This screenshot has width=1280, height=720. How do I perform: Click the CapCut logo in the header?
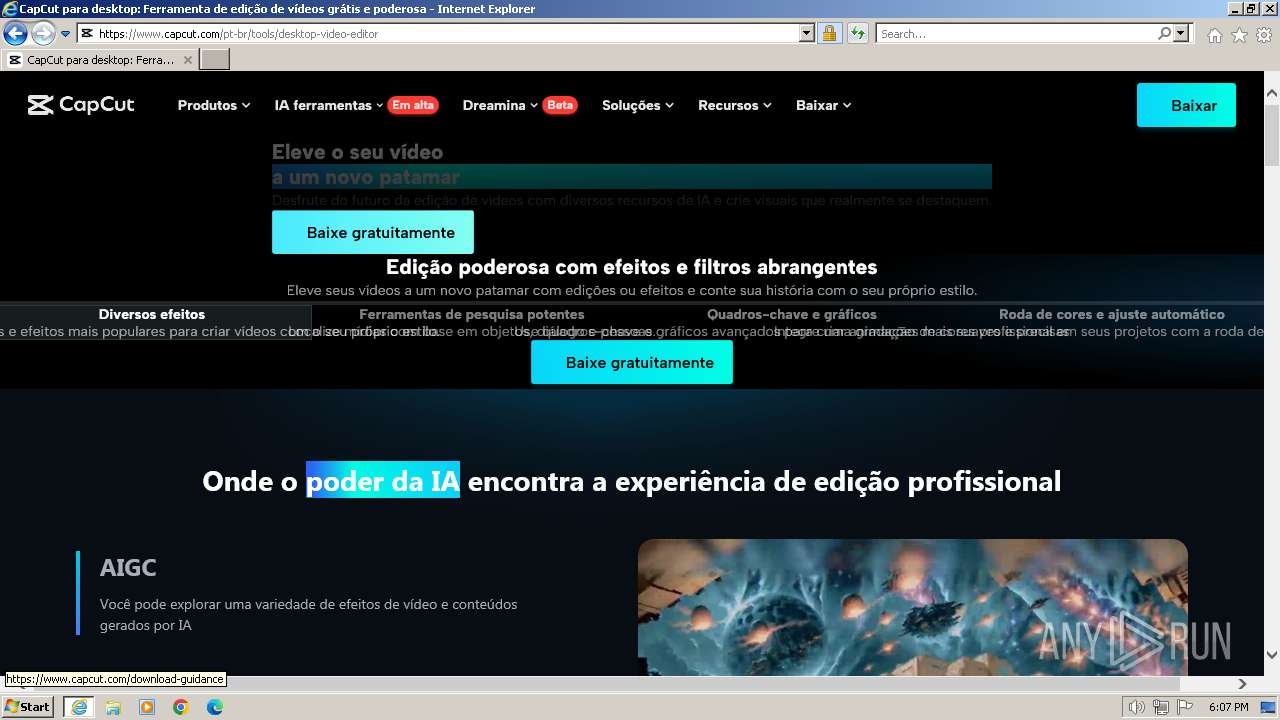[x=81, y=105]
